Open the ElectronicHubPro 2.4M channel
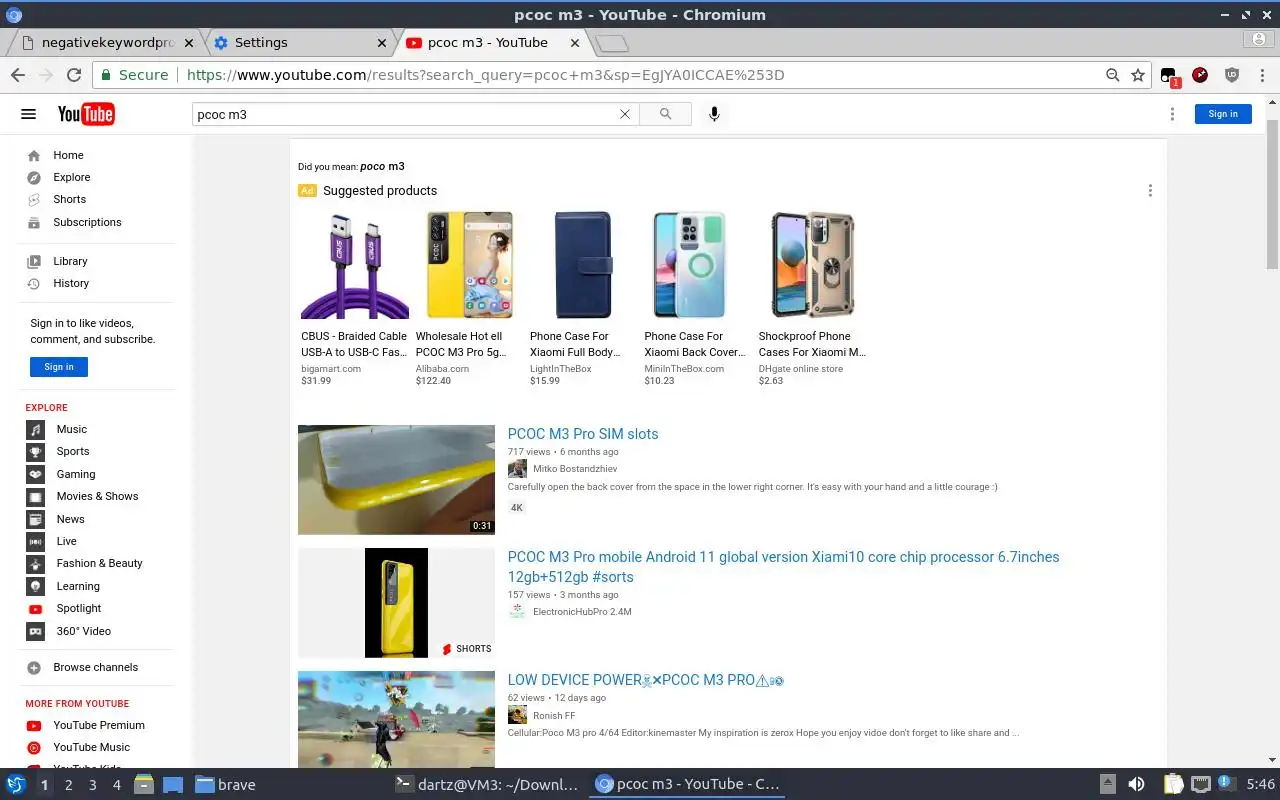Viewport: 1280px width, 800px height. [x=582, y=612]
